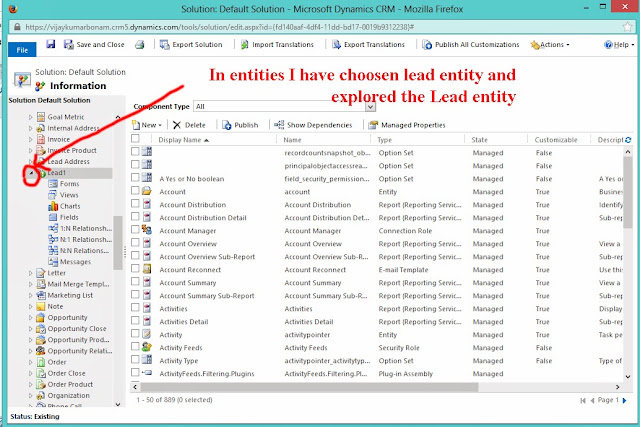
Task: Click the Charts bar graph icon
Action: (53, 206)
